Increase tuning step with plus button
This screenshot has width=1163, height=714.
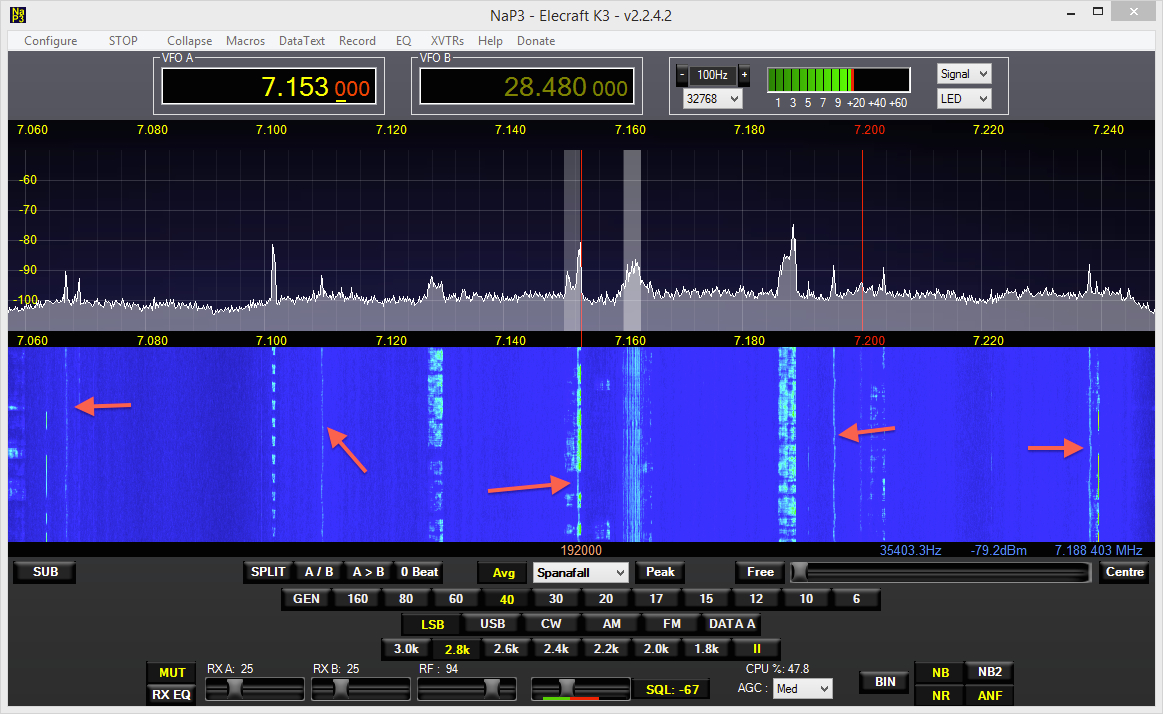coord(744,75)
